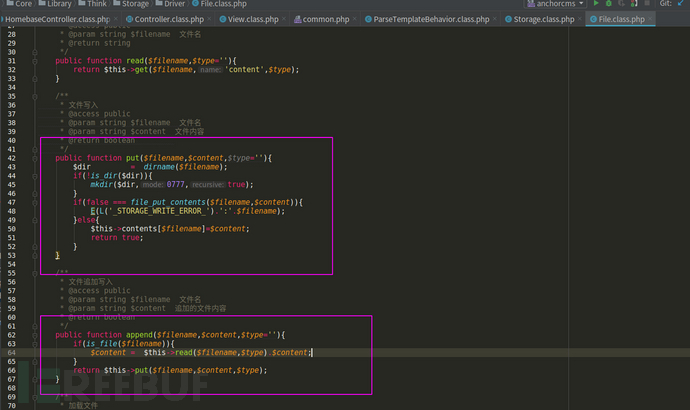Image resolution: width=690 pixels, height=410 pixels.
Task: Click 'return true;' on line 51
Action: [117, 238]
